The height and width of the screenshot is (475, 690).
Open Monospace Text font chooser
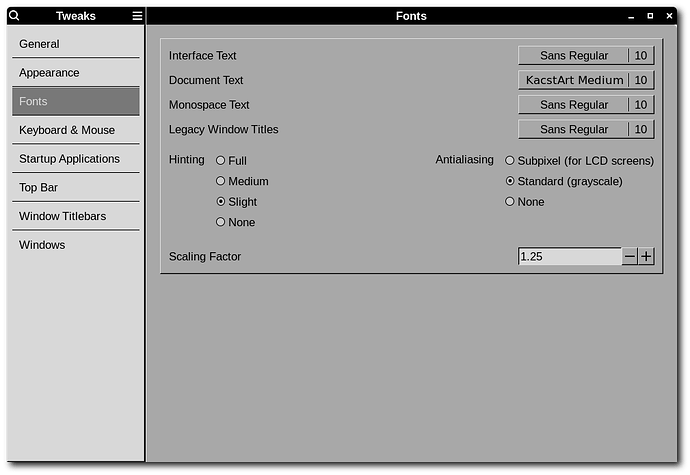[585, 105]
